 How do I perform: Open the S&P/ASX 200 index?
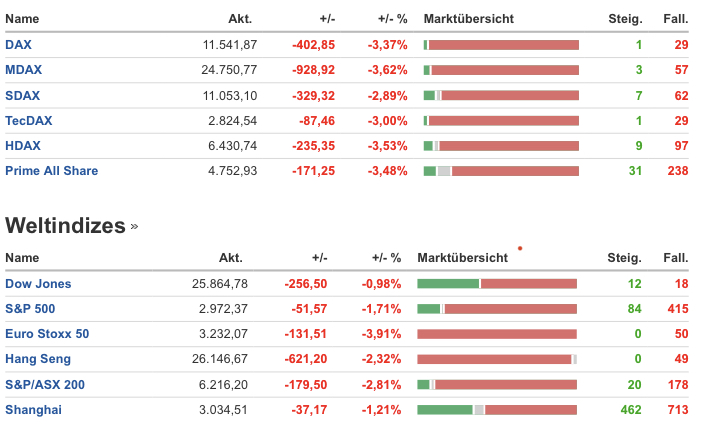(45, 384)
